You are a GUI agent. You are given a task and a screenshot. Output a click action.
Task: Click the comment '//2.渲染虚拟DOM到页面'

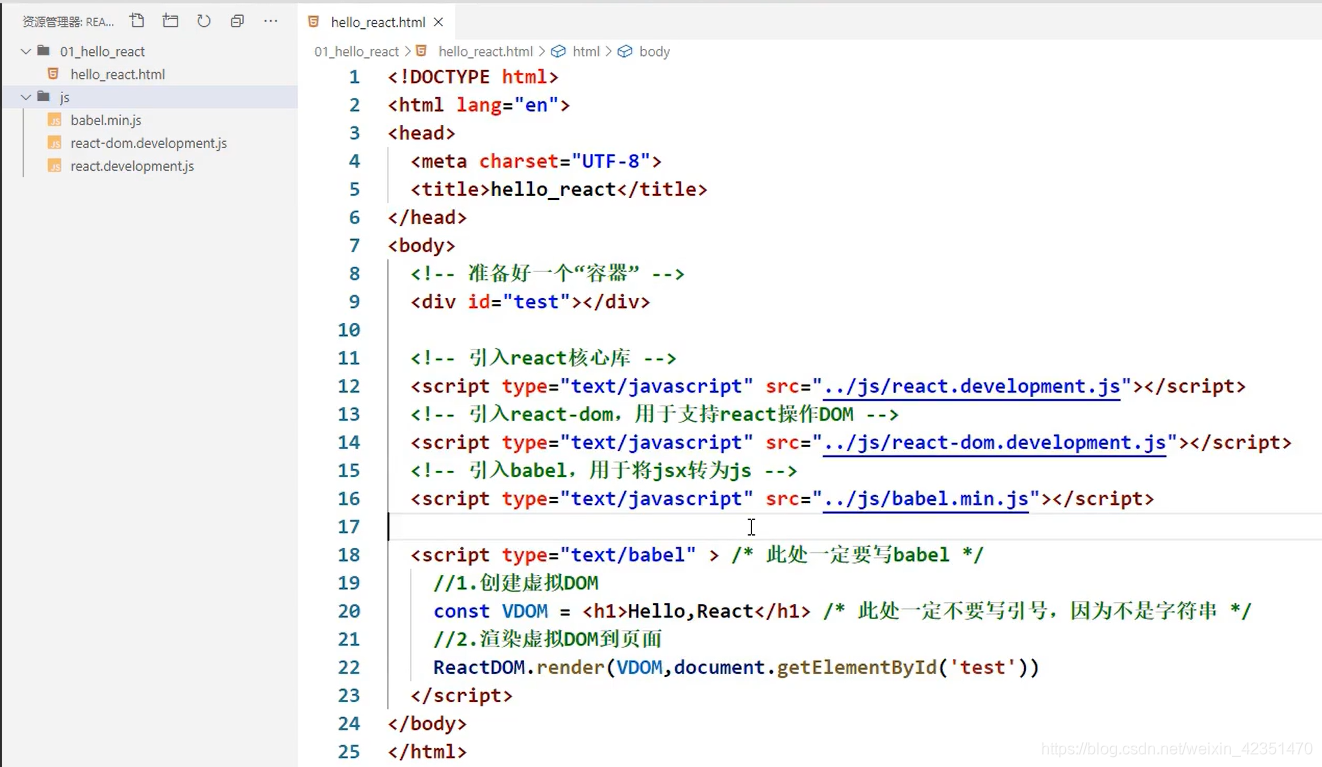(547, 639)
